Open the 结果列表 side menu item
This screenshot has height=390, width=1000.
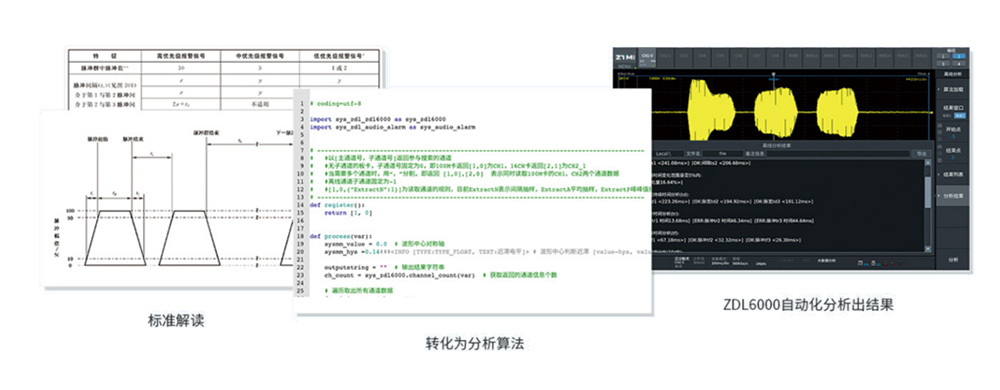pyautogui.click(x=952, y=174)
